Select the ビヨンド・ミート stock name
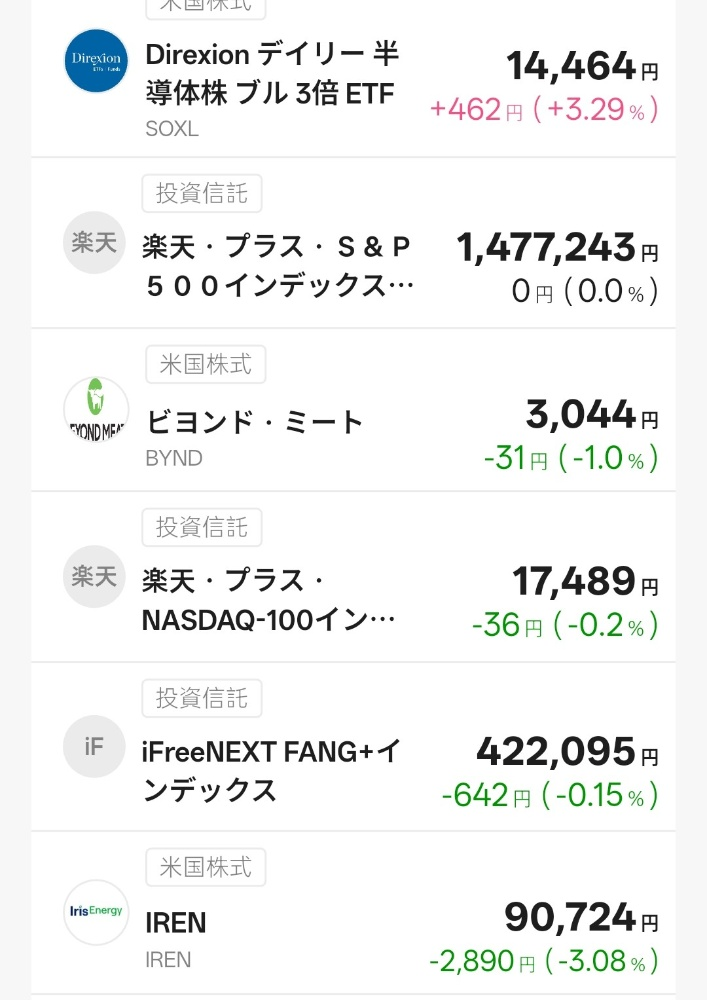The width and height of the screenshot is (707, 1000). coord(254,422)
